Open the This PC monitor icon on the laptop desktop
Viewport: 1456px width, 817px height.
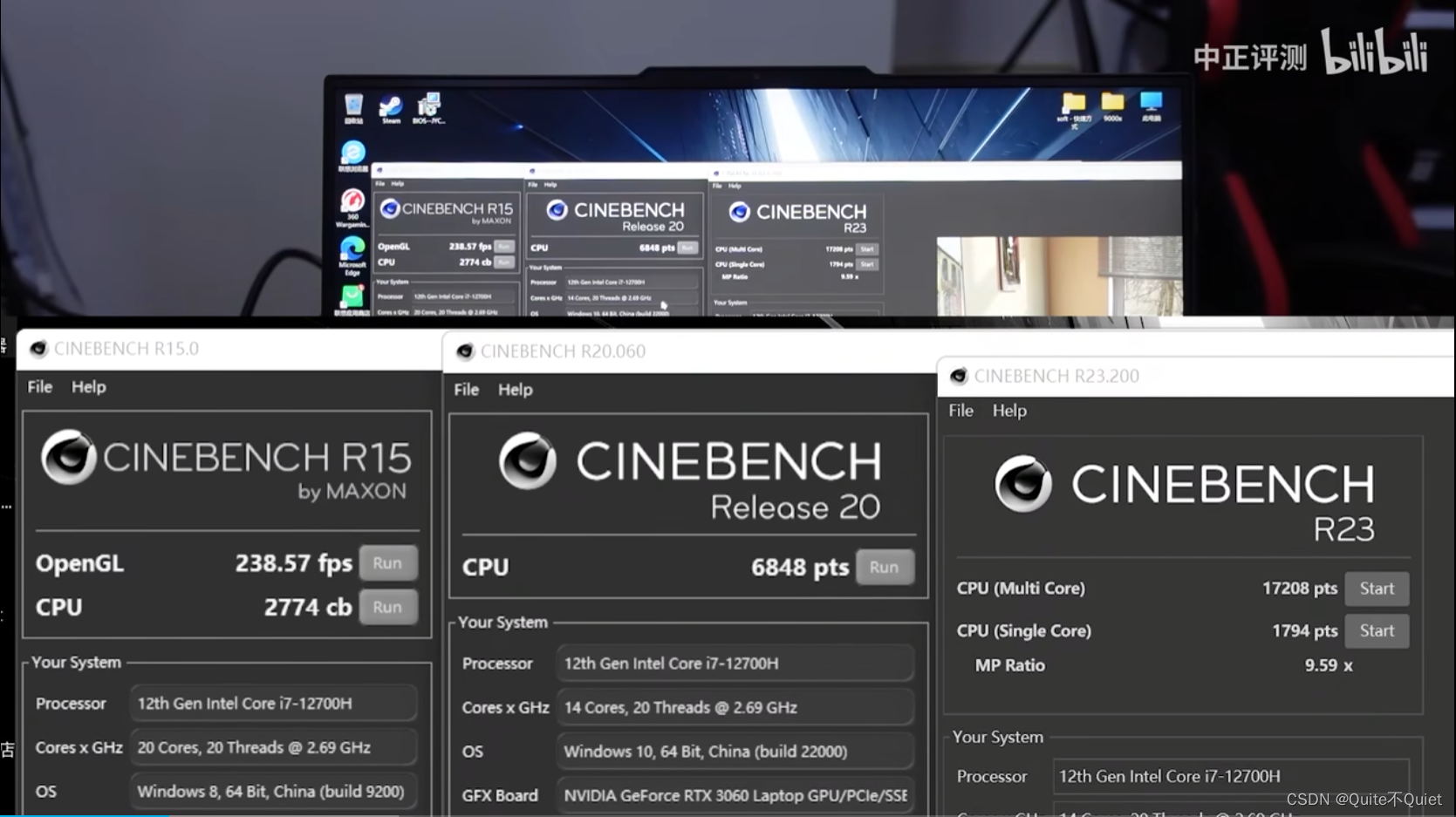point(1151,106)
